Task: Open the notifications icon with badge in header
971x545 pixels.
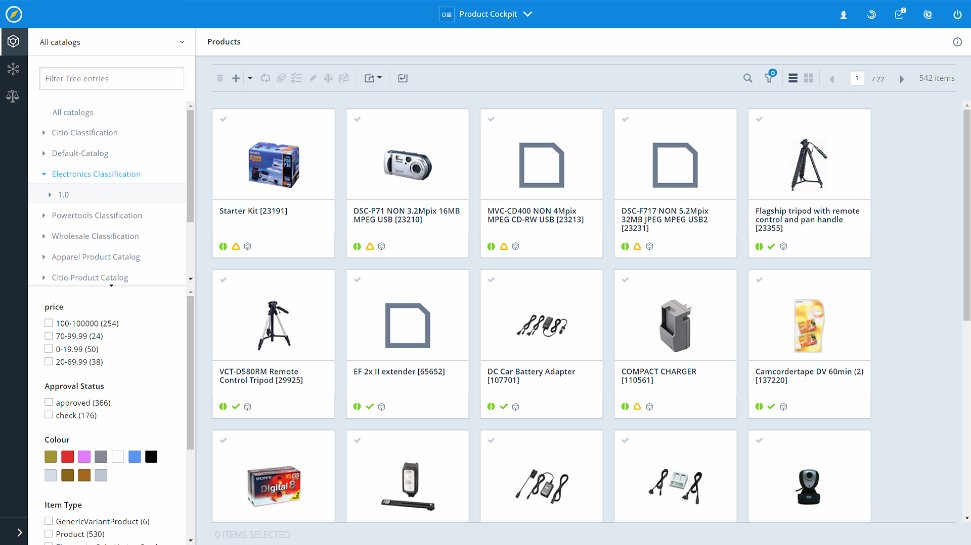Action: [900, 14]
